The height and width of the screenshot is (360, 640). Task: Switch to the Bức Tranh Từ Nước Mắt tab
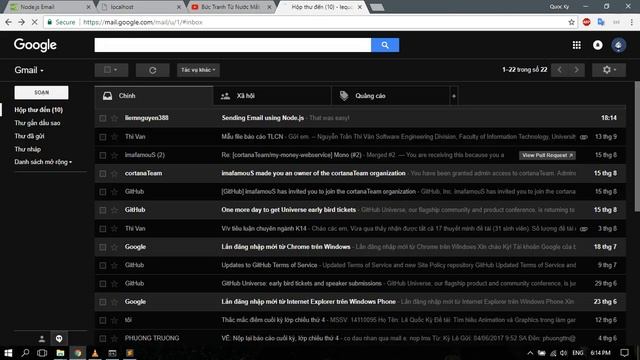pyautogui.click(x=231, y=7)
